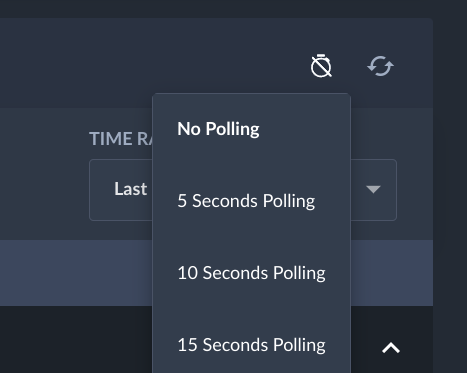This screenshot has height=373, width=467.
Task: Close the polling menu via crossed stopwatch icon
Action: tap(321, 66)
